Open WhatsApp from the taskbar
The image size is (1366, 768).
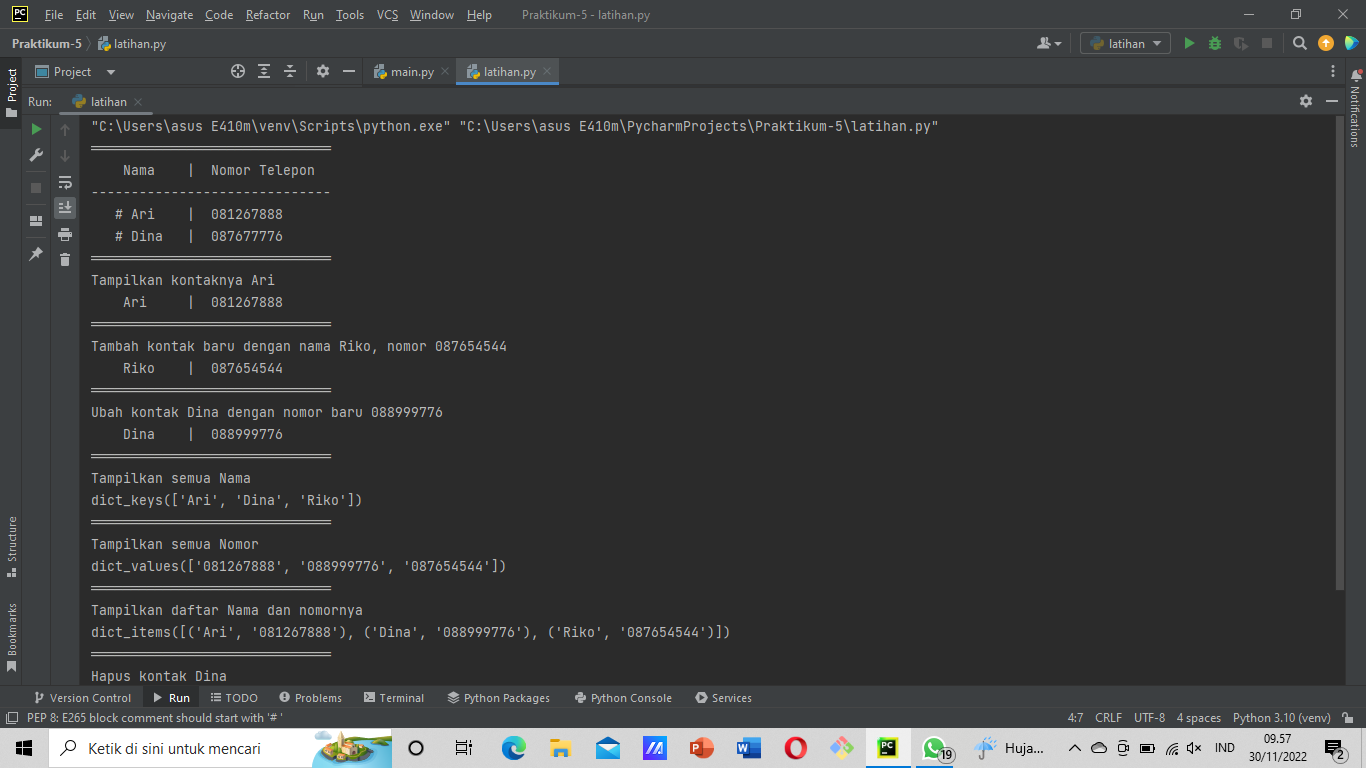(934, 748)
